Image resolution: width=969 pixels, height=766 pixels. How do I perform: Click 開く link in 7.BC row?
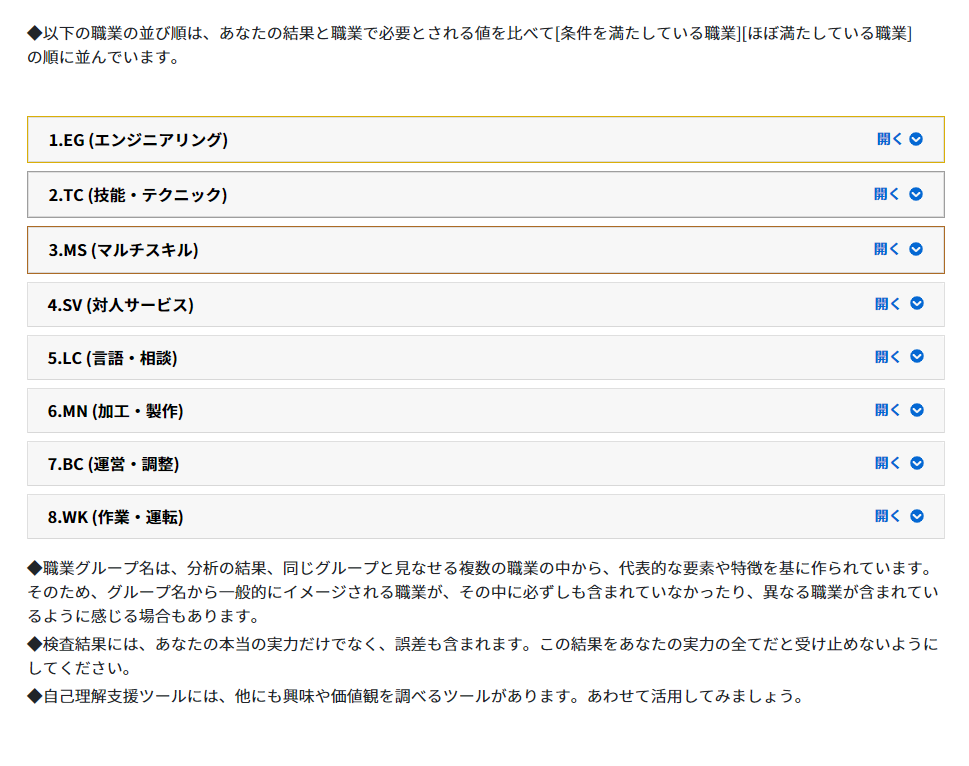coord(887,463)
